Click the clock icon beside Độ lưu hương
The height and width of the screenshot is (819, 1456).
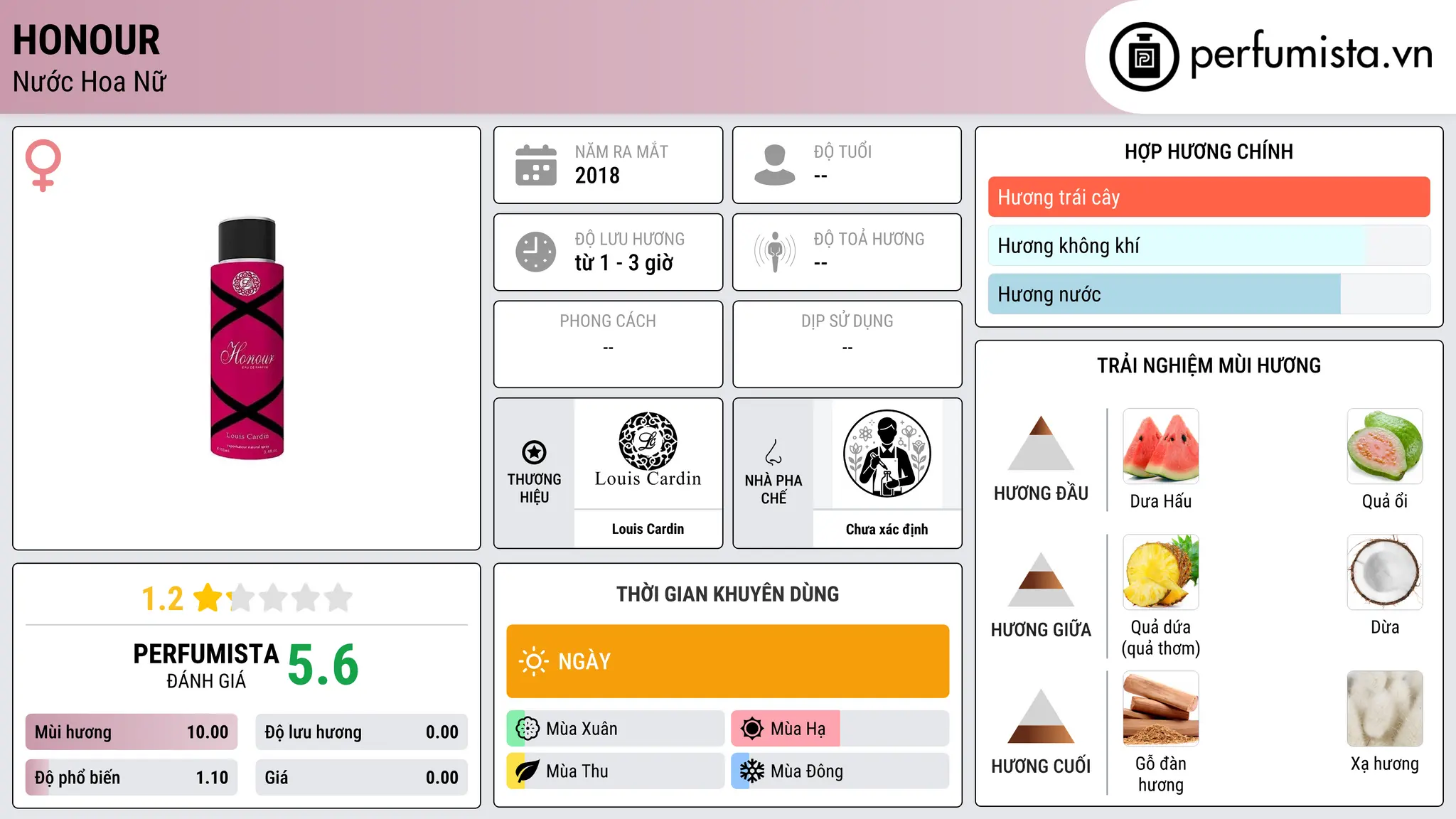(x=536, y=252)
